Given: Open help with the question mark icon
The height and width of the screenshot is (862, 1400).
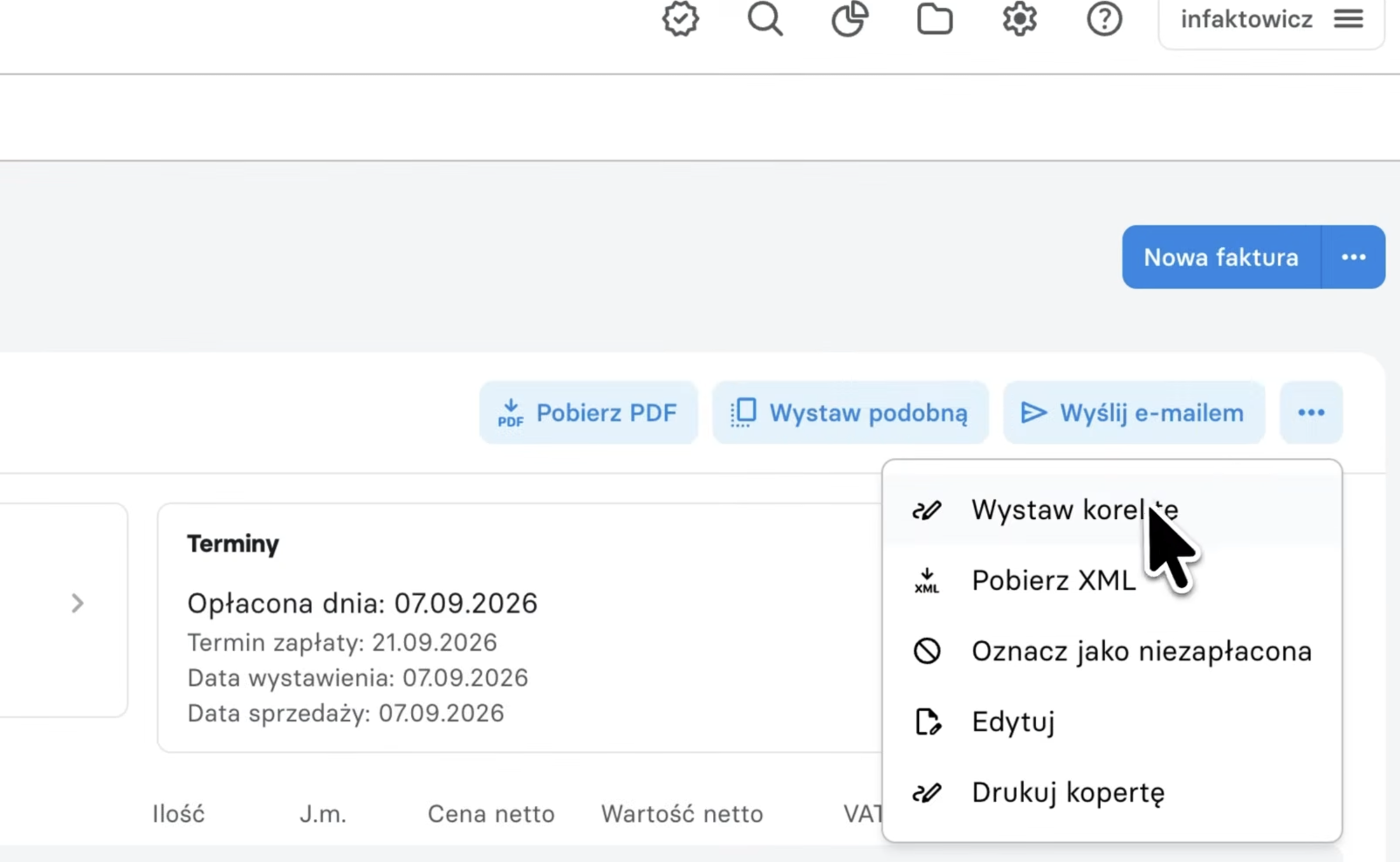Looking at the screenshot, I should (x=1104, y=19).
